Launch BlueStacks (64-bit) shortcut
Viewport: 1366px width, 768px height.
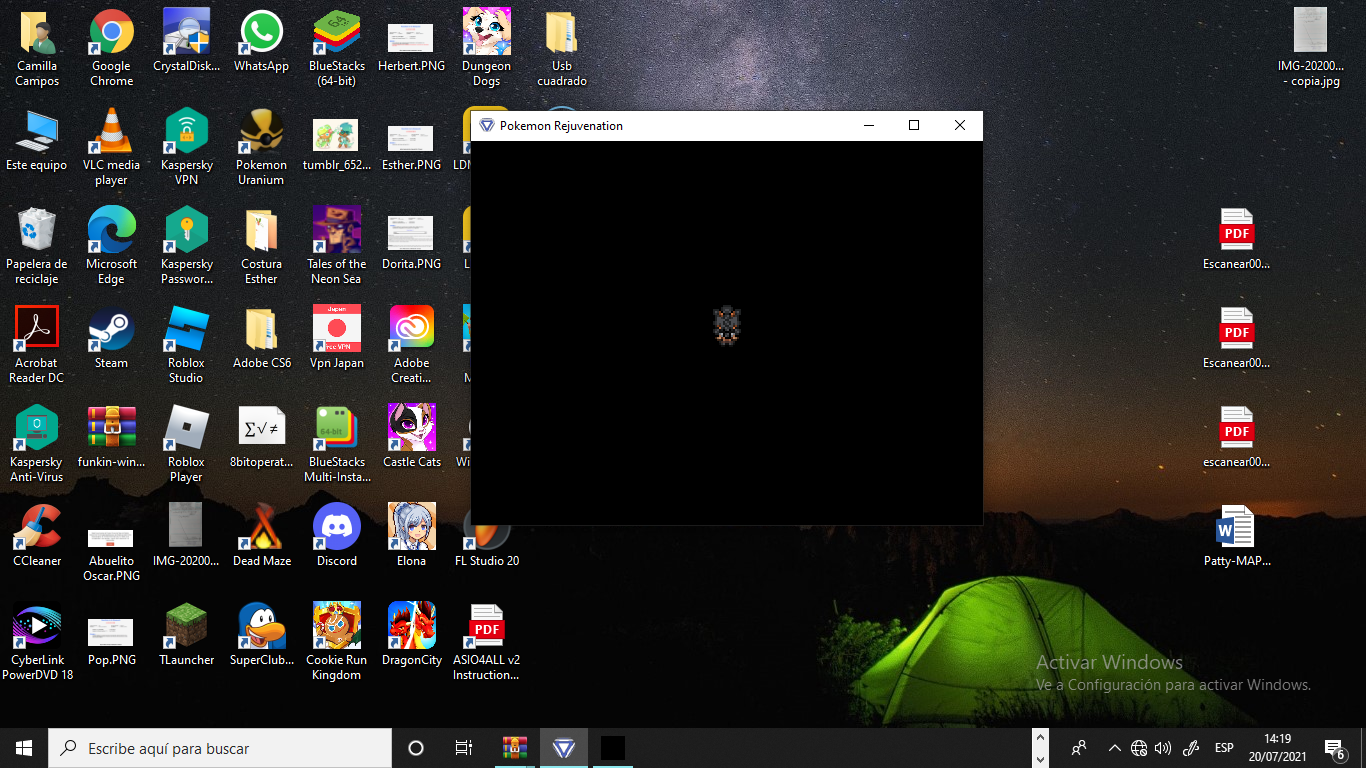pos(337,33)
